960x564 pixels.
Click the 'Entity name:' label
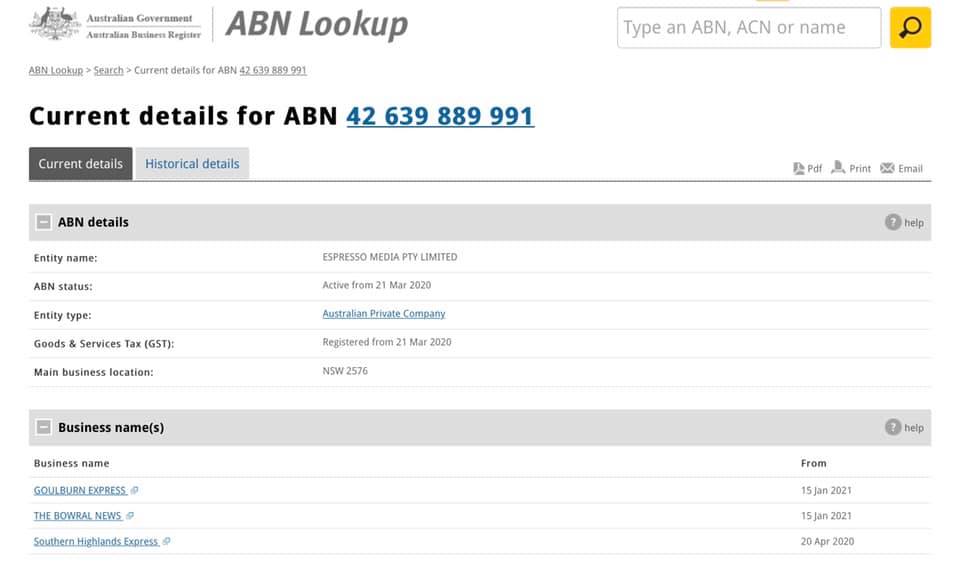(66, 258)
